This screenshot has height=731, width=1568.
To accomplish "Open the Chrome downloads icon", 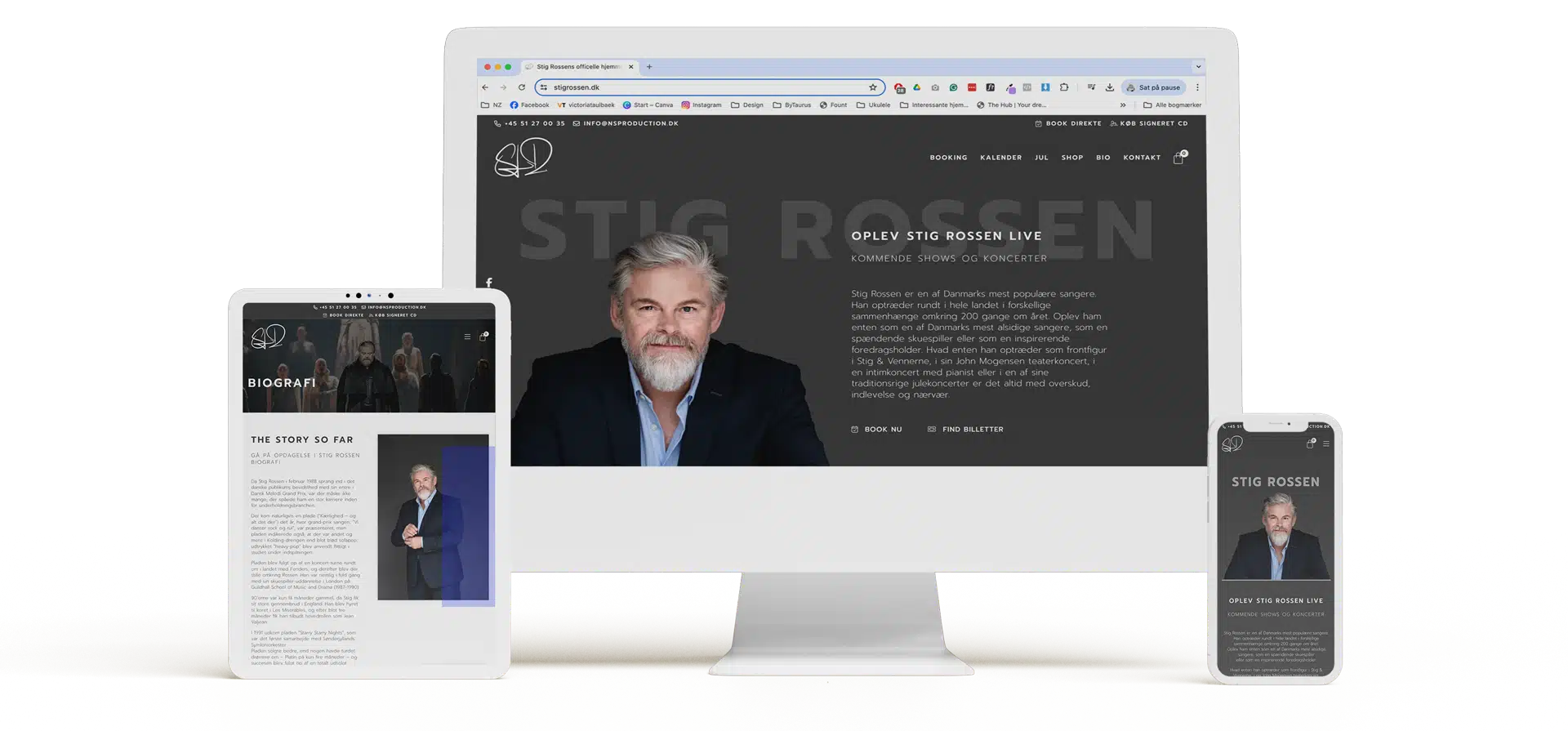I will tap(1109, 87).
